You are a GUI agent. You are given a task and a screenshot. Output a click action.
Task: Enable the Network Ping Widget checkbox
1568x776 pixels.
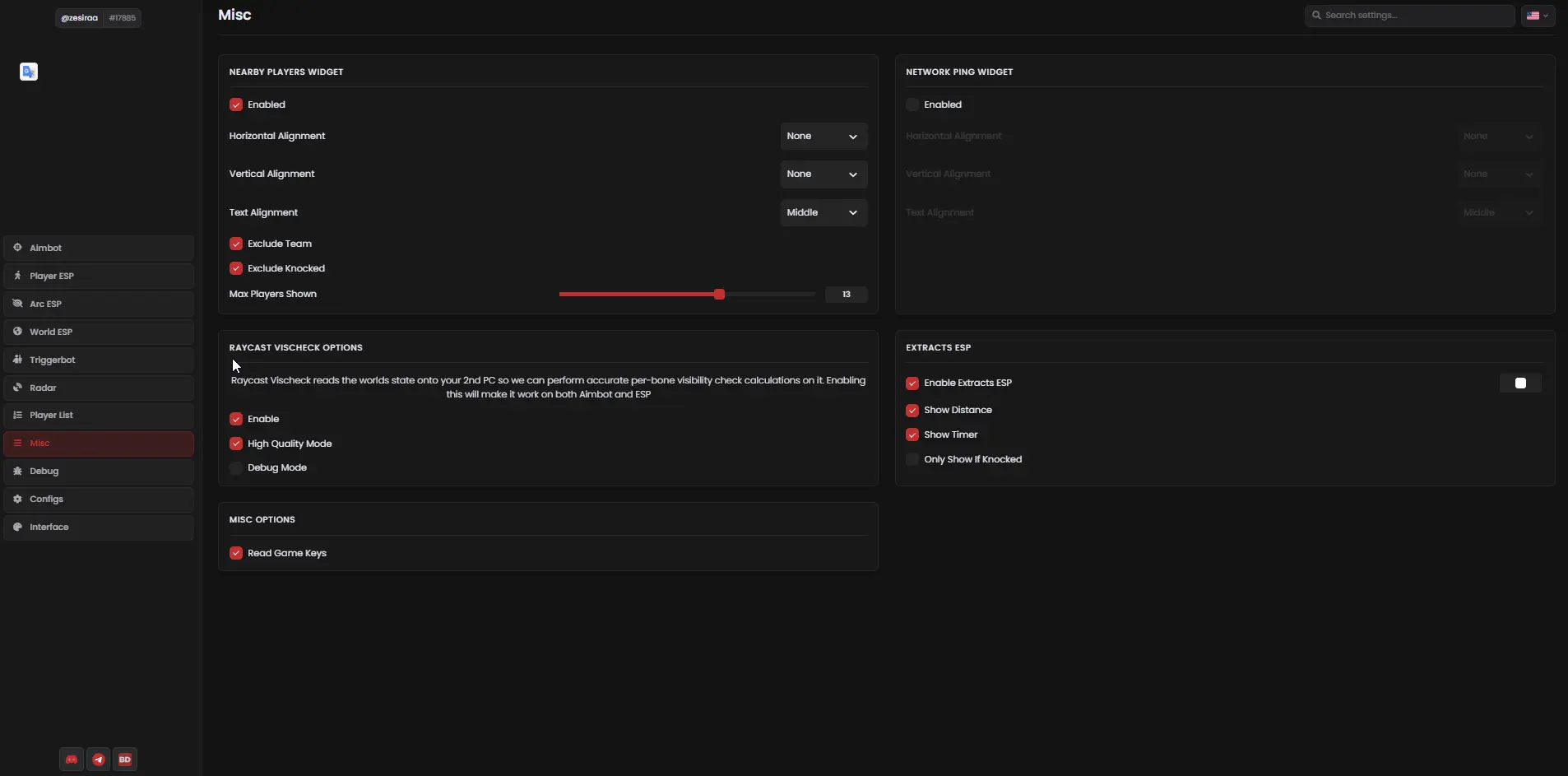point(912,105)
